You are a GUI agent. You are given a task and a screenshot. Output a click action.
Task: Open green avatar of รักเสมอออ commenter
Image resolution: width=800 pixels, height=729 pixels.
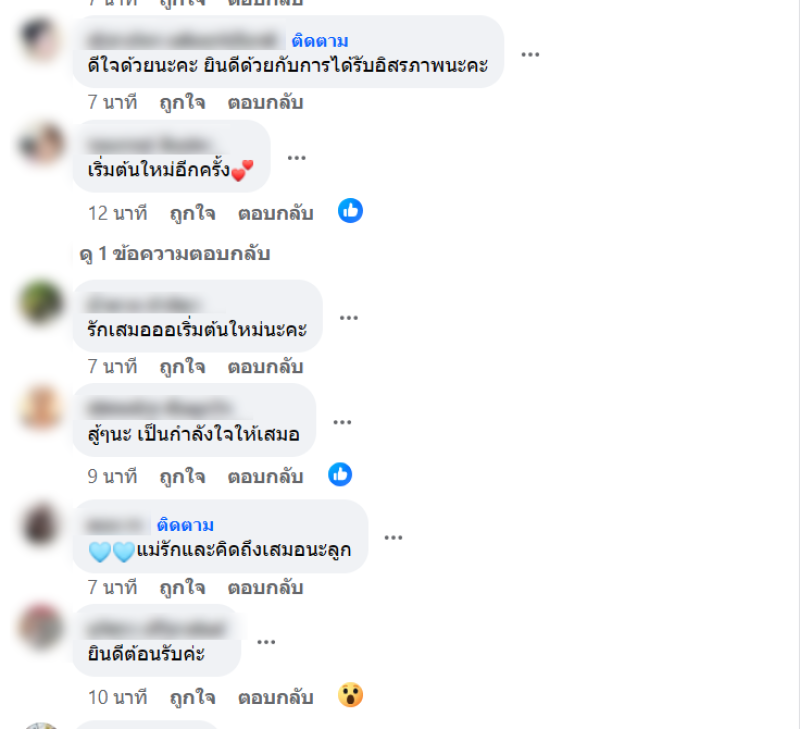pos(41,303)
